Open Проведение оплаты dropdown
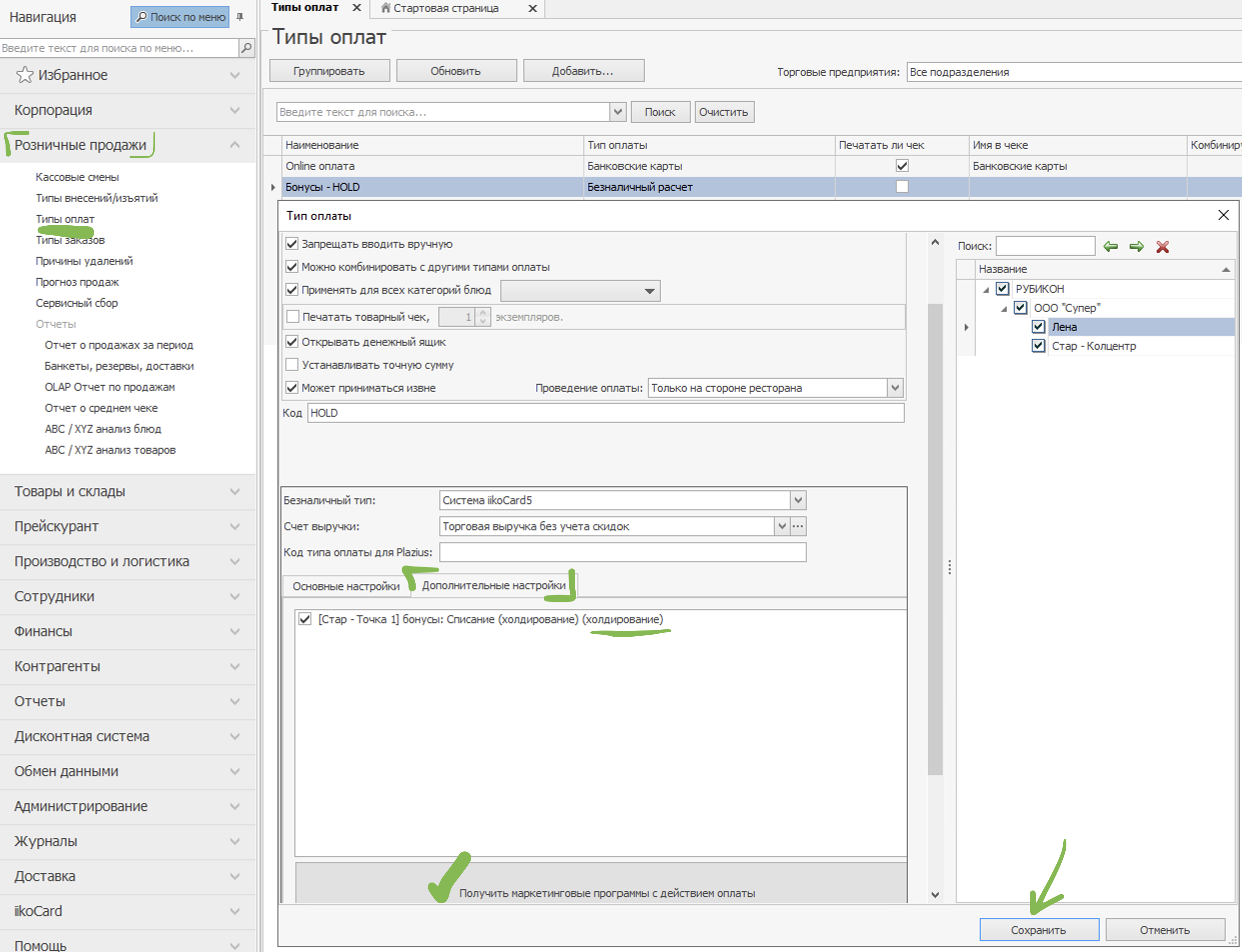 (895, 388)
